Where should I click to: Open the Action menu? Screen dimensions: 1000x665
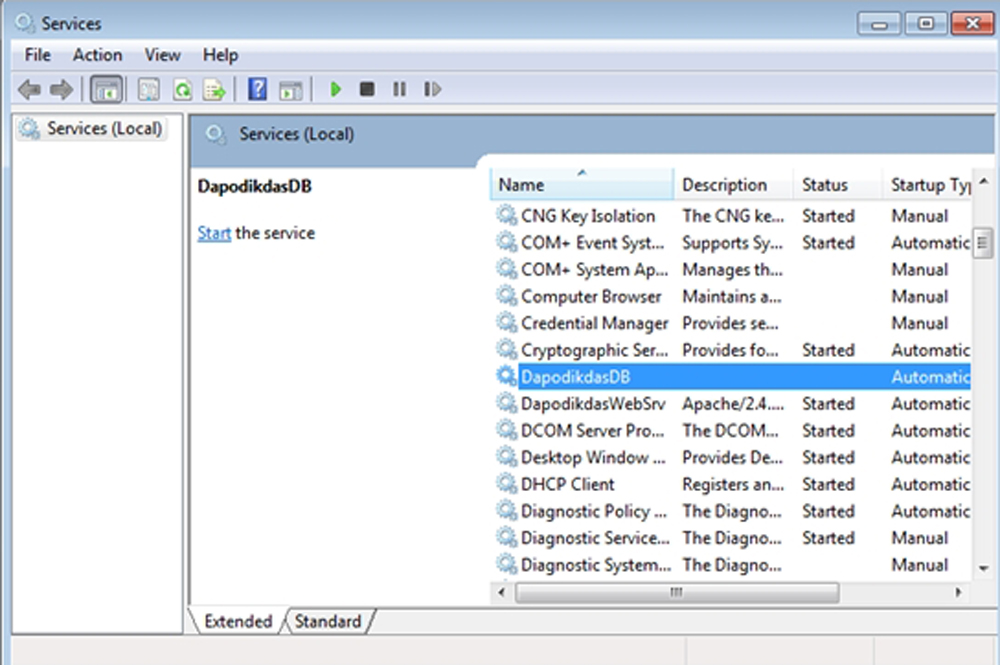point(97,55)
